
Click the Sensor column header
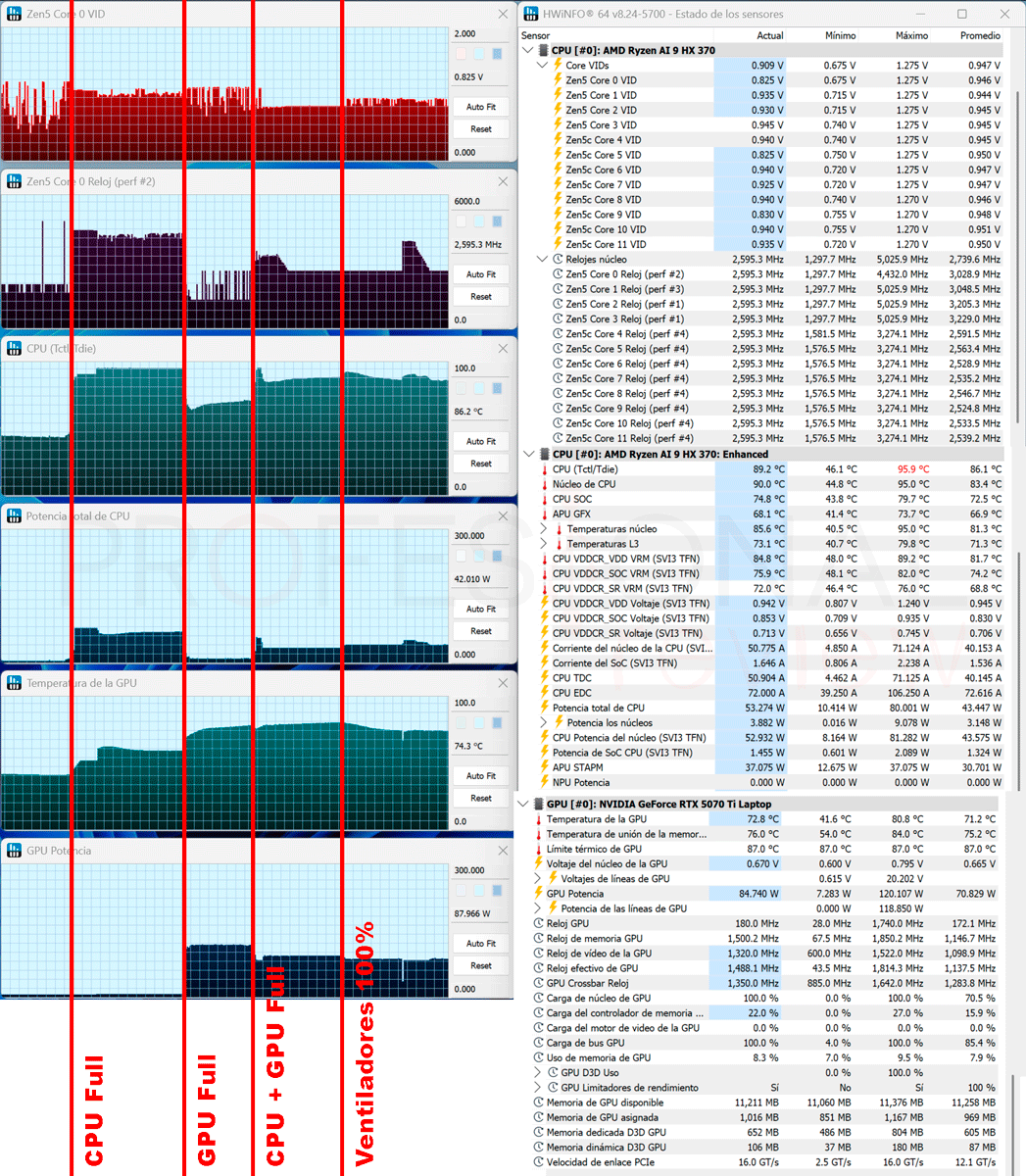[x=536, y=35]
